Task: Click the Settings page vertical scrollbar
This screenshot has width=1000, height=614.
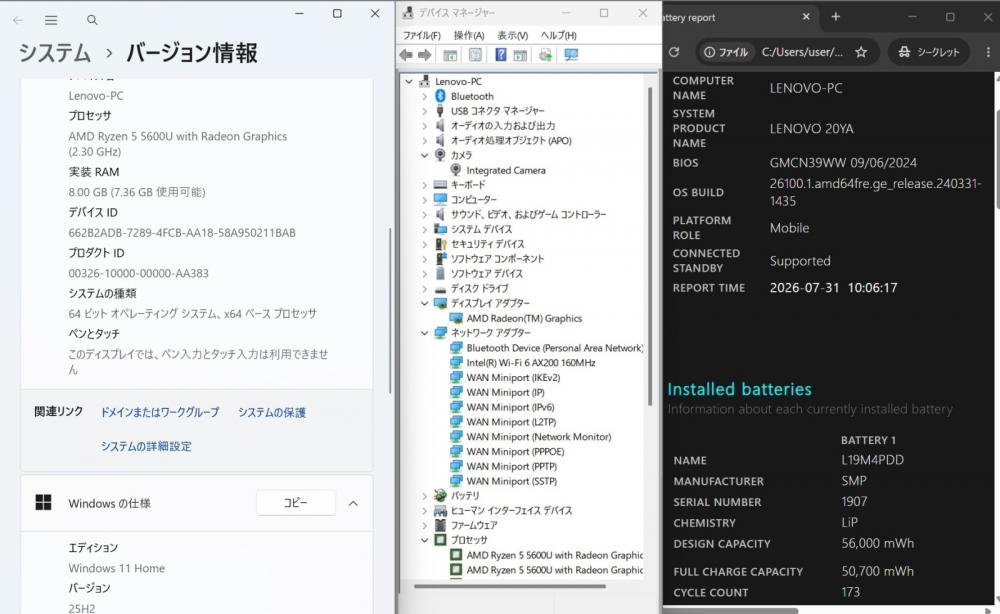Action: click(x=390, y=310)
